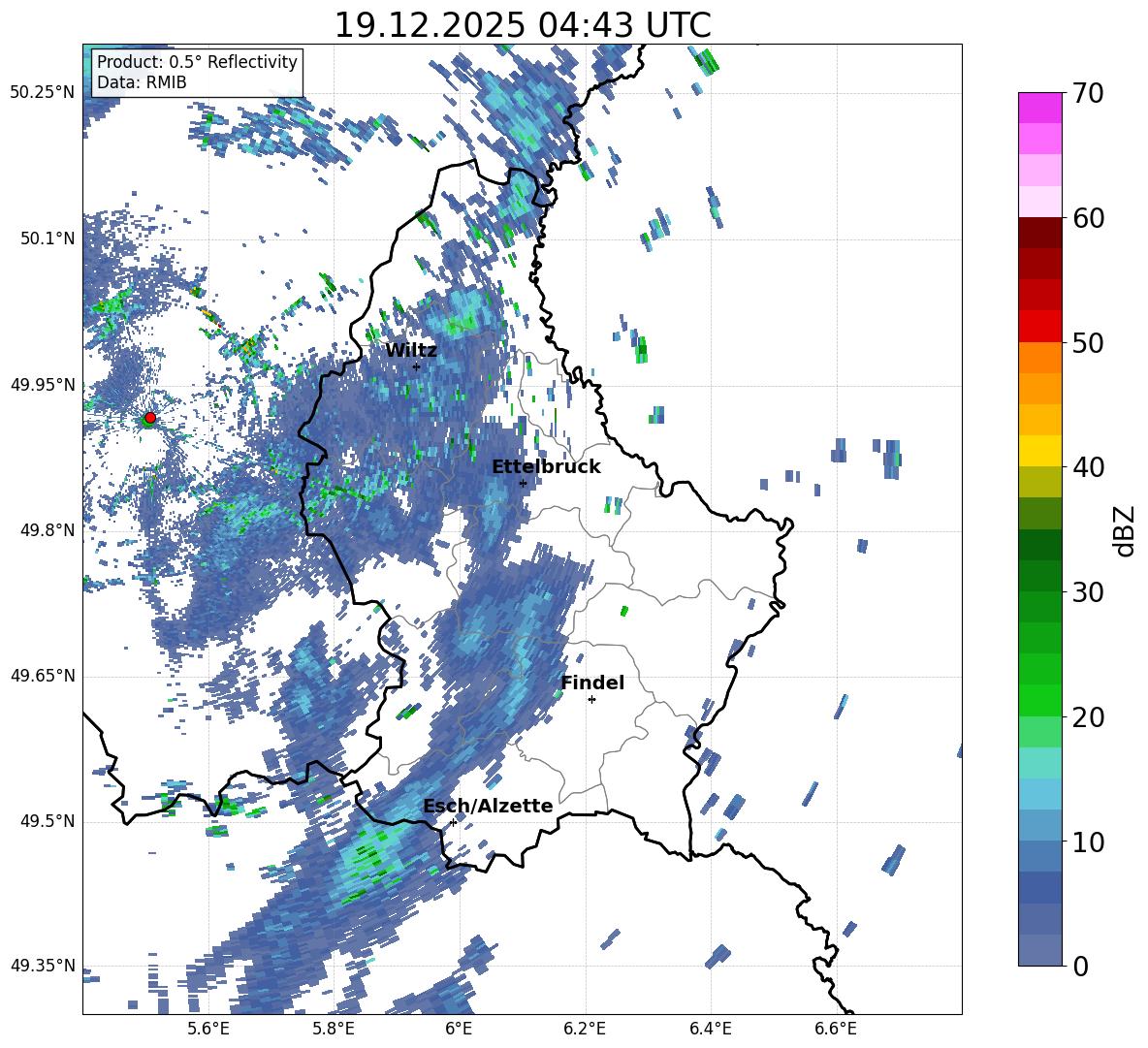1148x1048 pixels.
Task: Click the dark red colorbar swatch below 60
Action: (x=1039, y=233)
